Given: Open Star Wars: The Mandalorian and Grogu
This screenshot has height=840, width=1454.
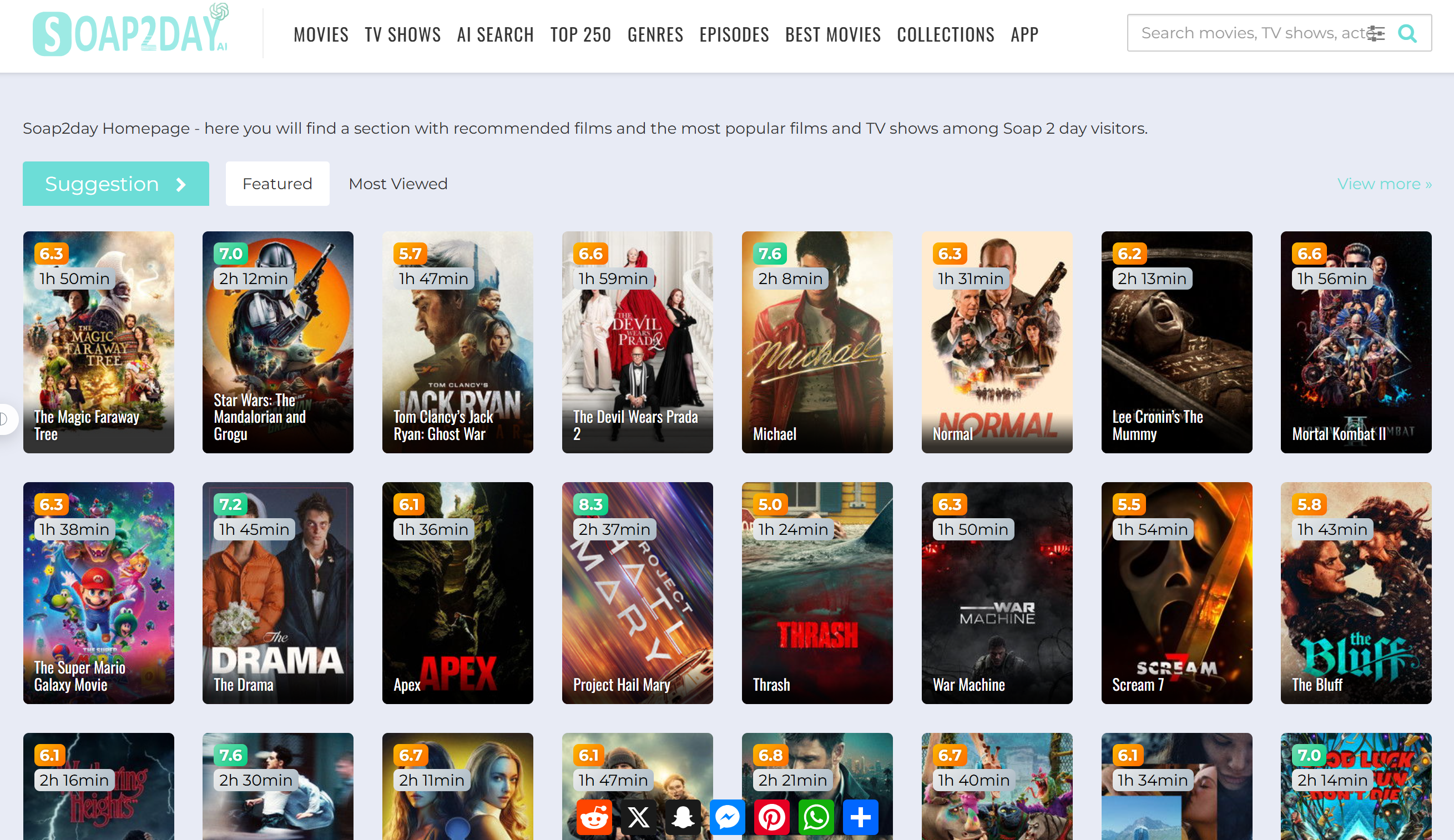Looking at the screenshot, I should coord(278,342).
